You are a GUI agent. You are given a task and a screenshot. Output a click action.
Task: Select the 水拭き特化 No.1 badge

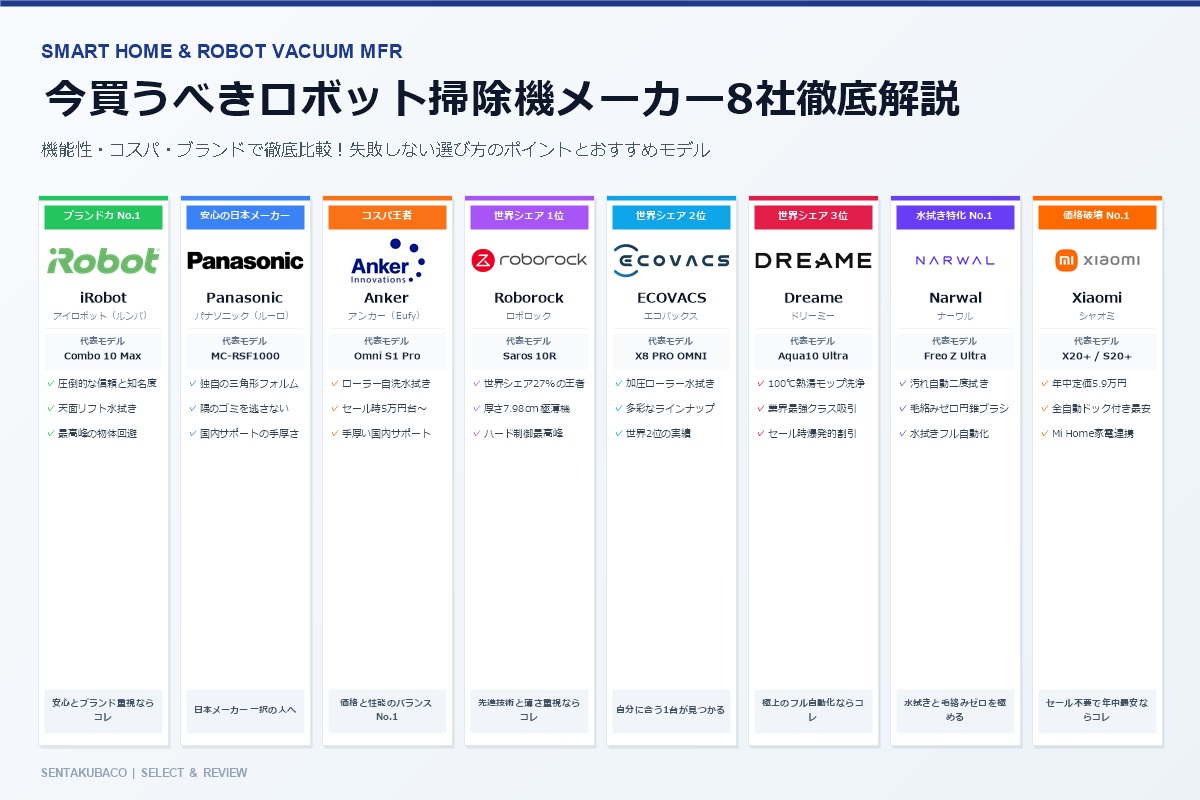955,216
